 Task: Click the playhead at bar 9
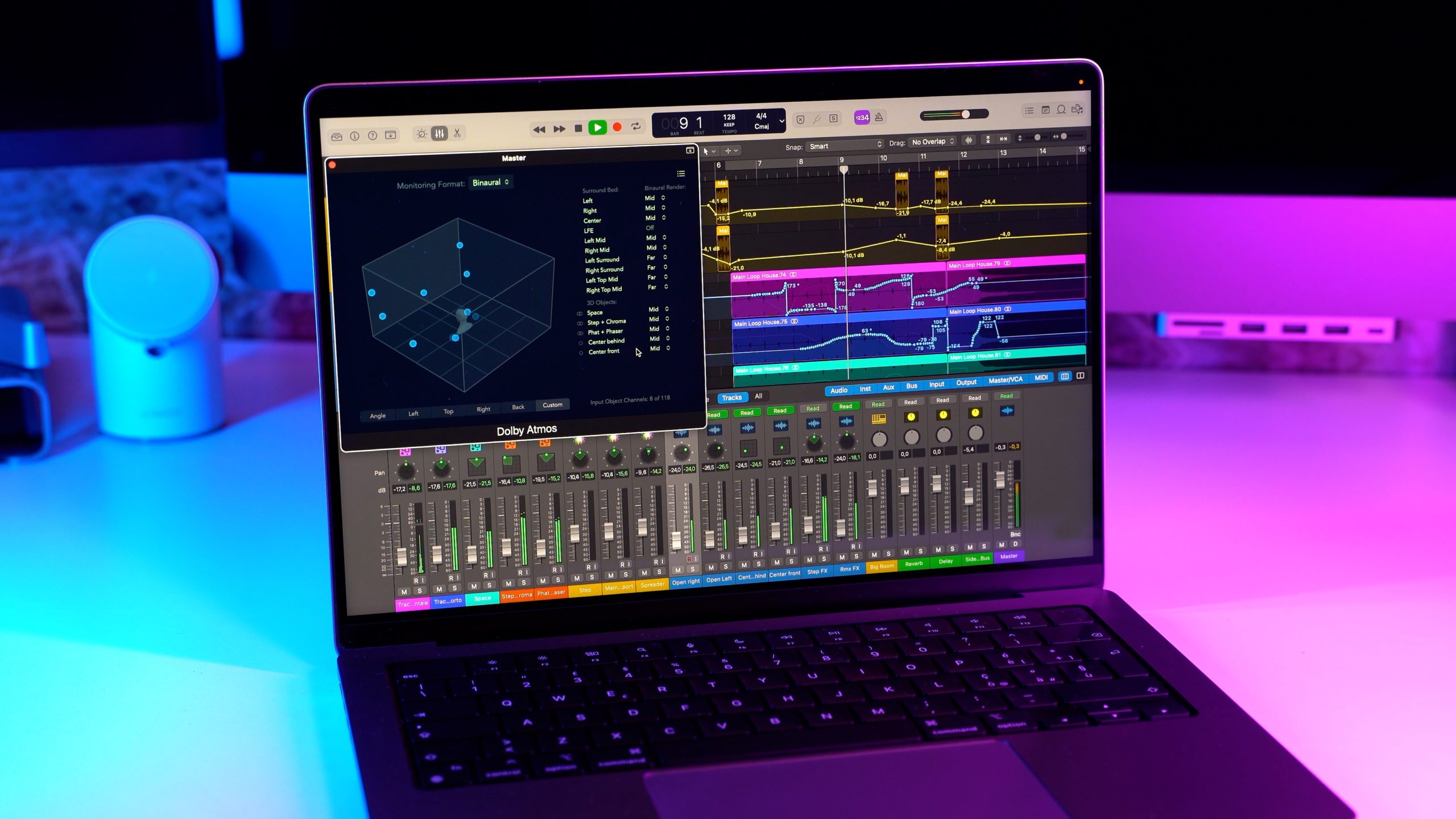pos(844,169)
